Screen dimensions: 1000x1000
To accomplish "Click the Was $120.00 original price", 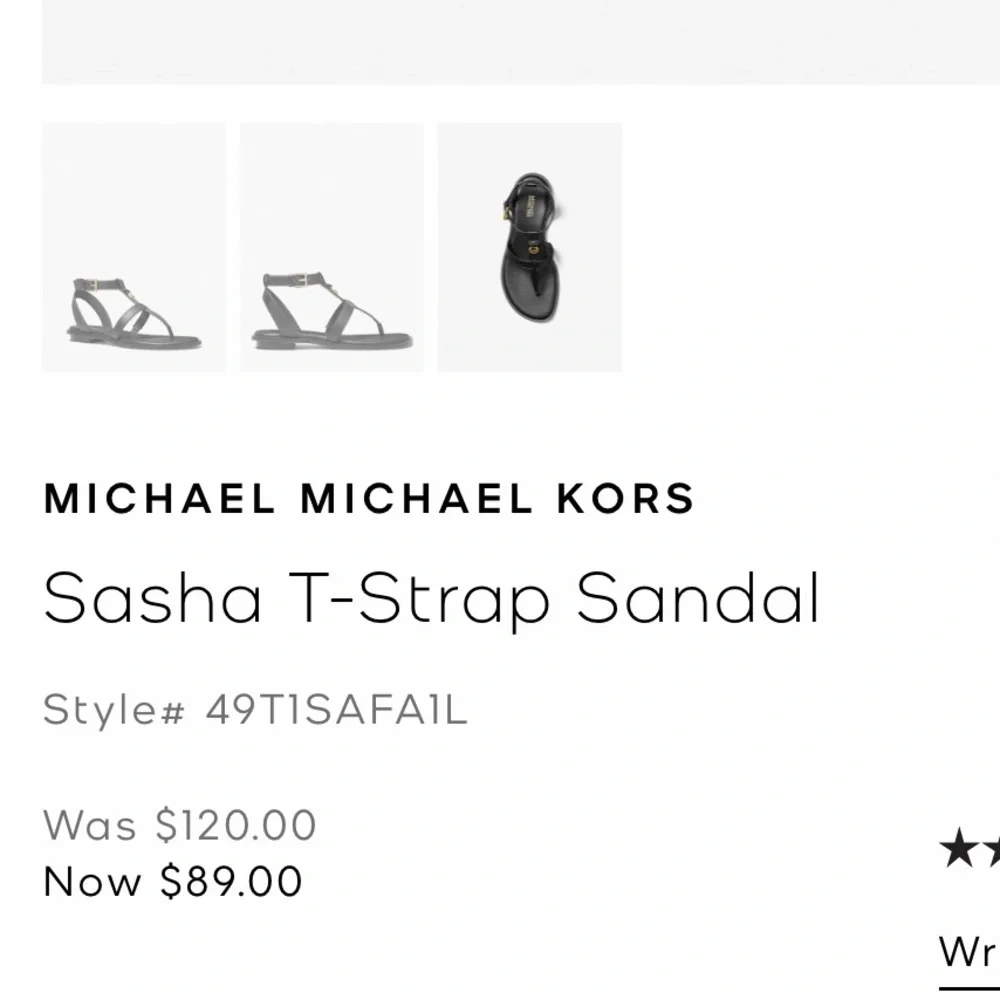I will [x=178, y=824].
